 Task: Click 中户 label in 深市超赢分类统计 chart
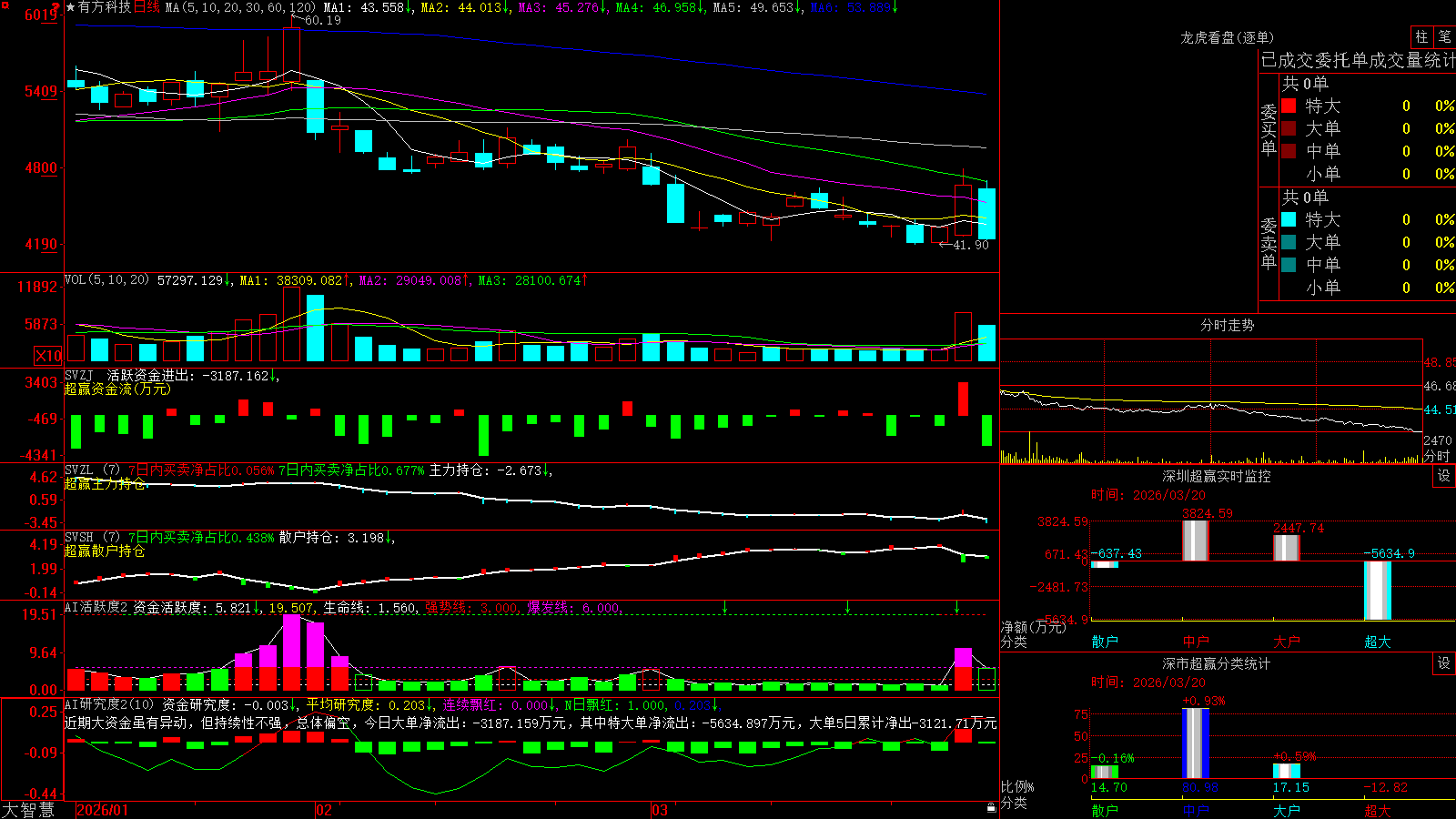(x=1196, y=810)
